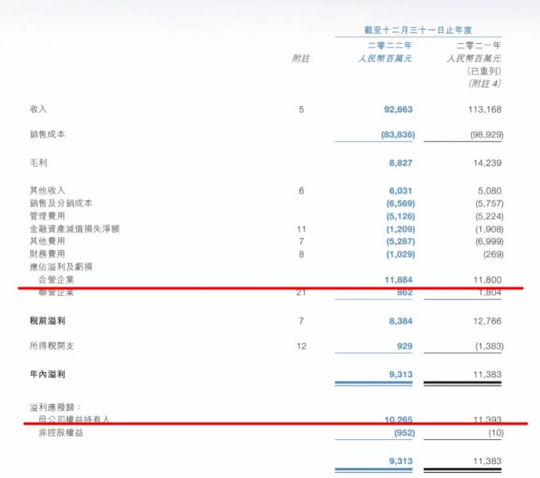
Task: Select the value 113,168
Action: click(485, 110)
